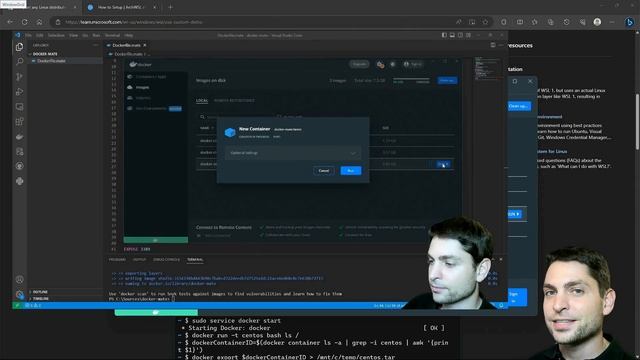Expand Optional settings in New Container dialog
This screenshot has width=640, height=360.
coord(293,153)
